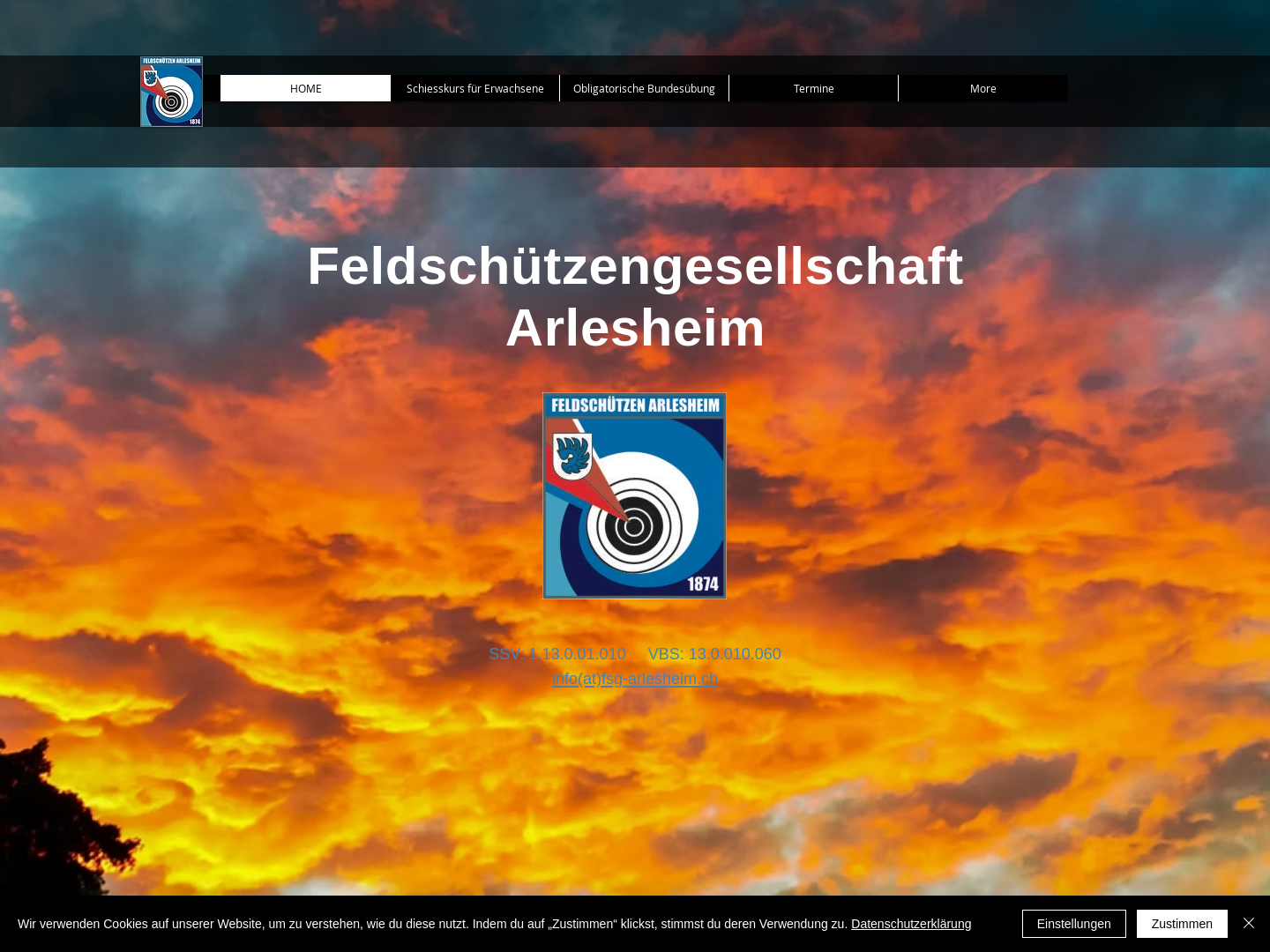This screenshot has width=1270, height=952.
Task: Expand the More navigation menu
Action: coord(982,88)
